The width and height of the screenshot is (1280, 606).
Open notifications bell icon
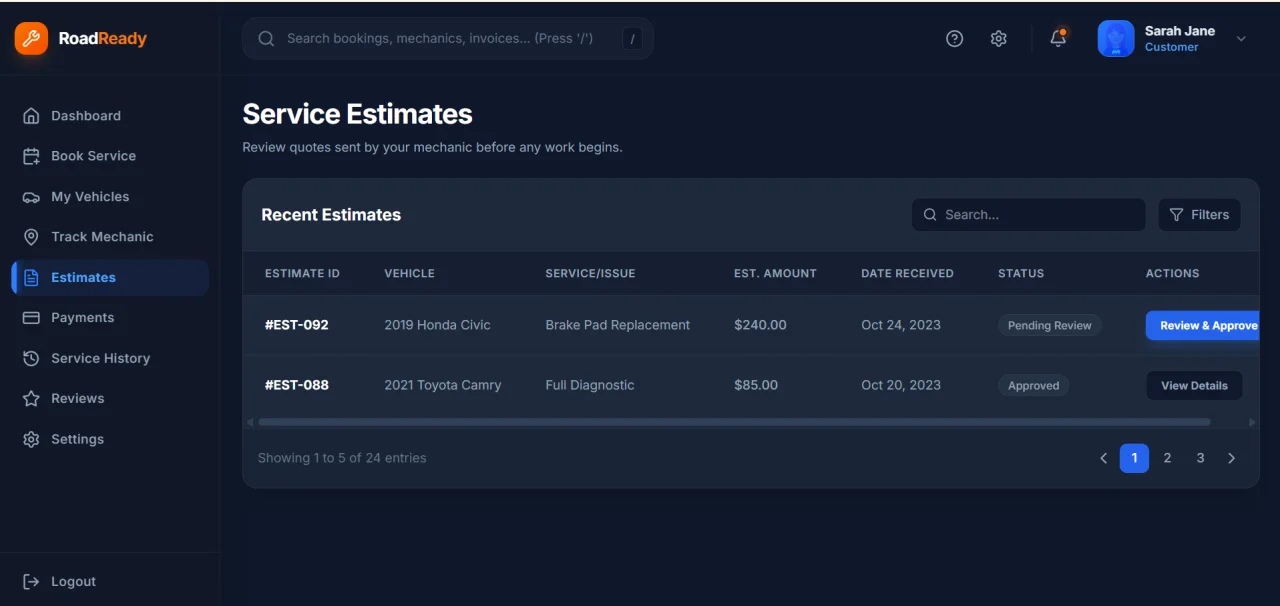click(x=1058, y=38)
